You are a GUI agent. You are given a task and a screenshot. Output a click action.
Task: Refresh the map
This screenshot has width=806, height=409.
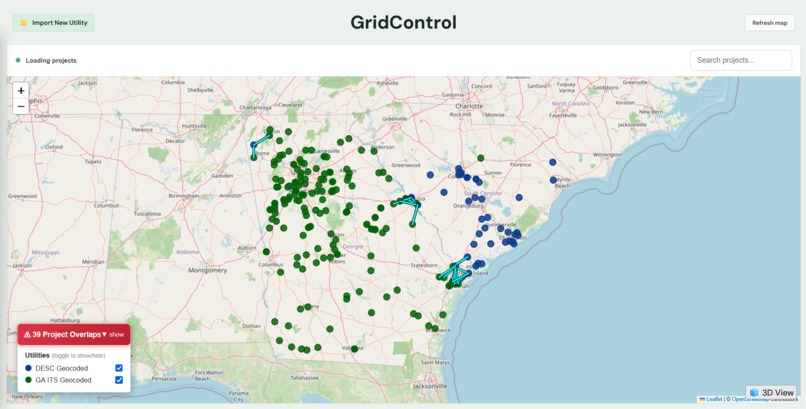click(x=770, y=23)
